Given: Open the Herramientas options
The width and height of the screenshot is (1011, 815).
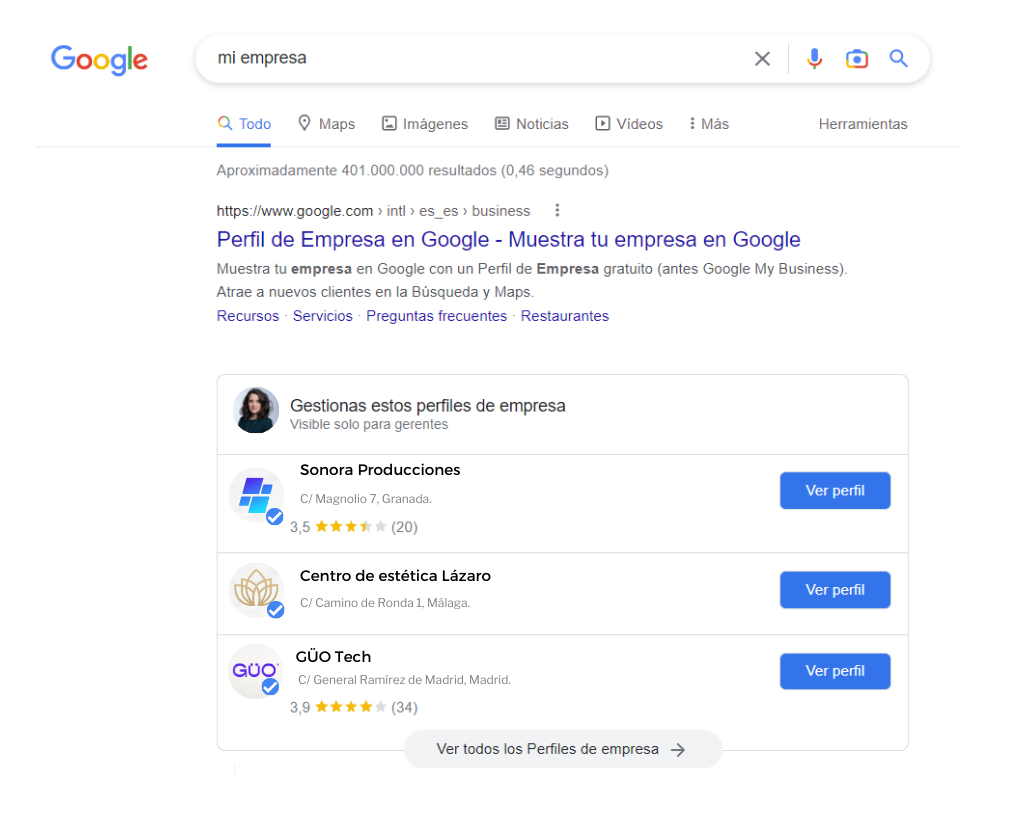Looking at the screenshot, I should [863, 124].
